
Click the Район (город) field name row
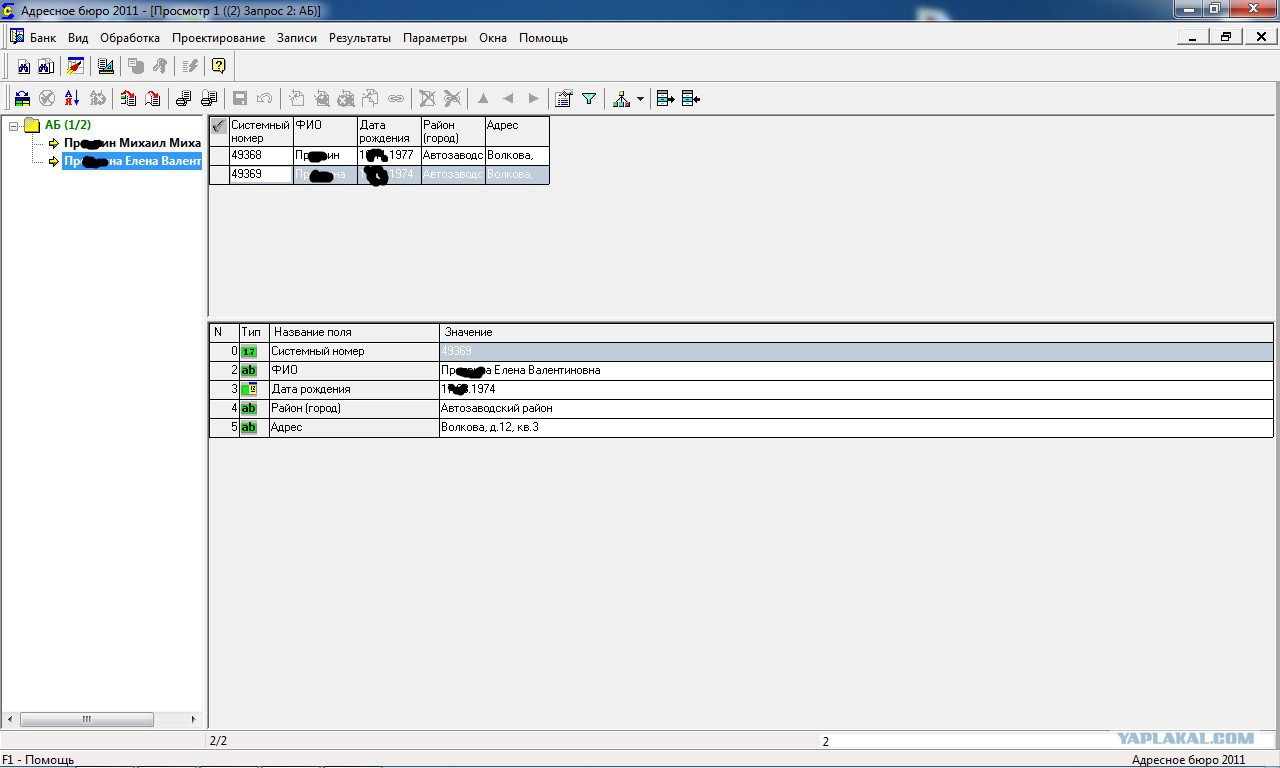(354, 408)
